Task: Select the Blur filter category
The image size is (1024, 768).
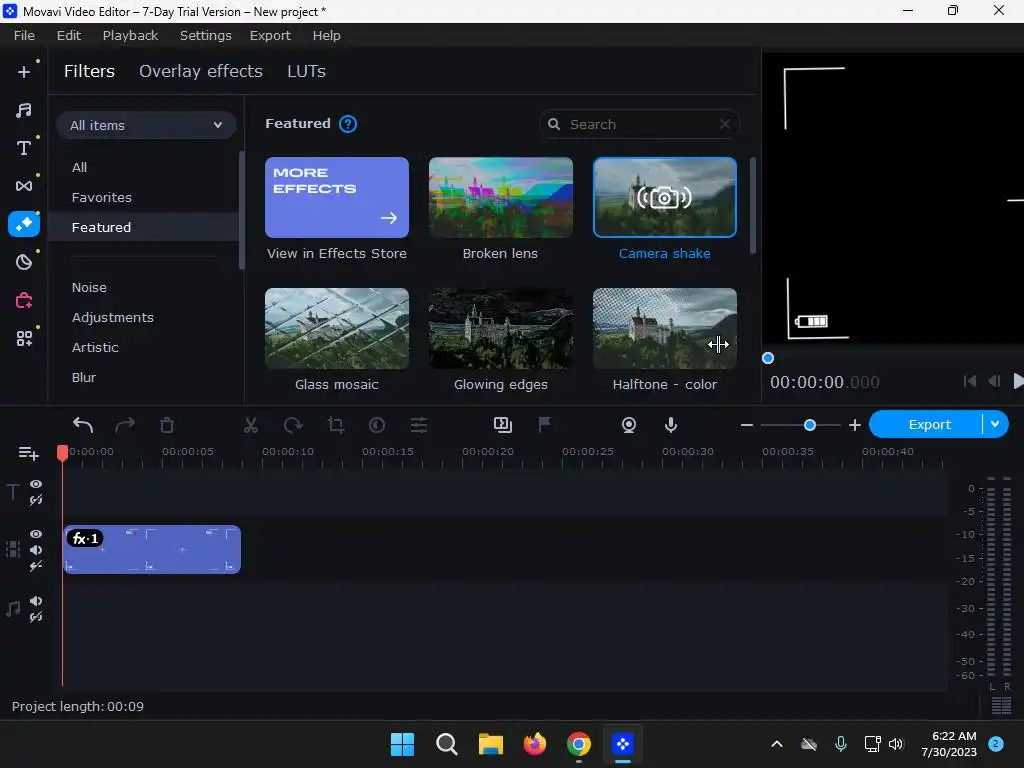Action: (84, 377)
